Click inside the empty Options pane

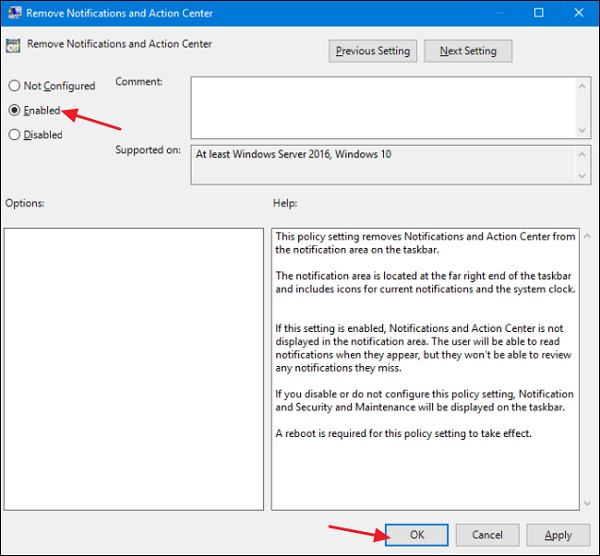point(134,369)
